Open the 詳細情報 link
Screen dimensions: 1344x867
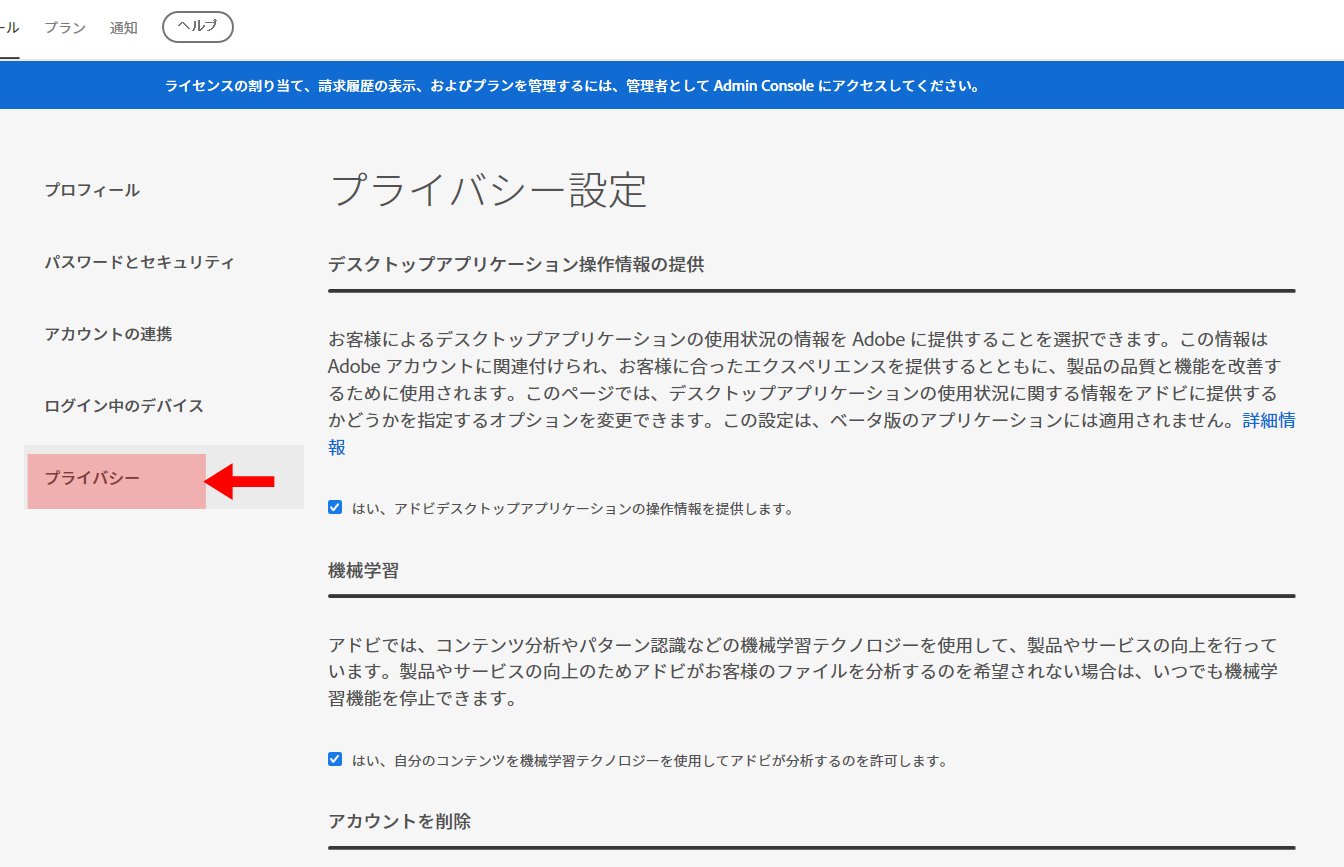1268,421
